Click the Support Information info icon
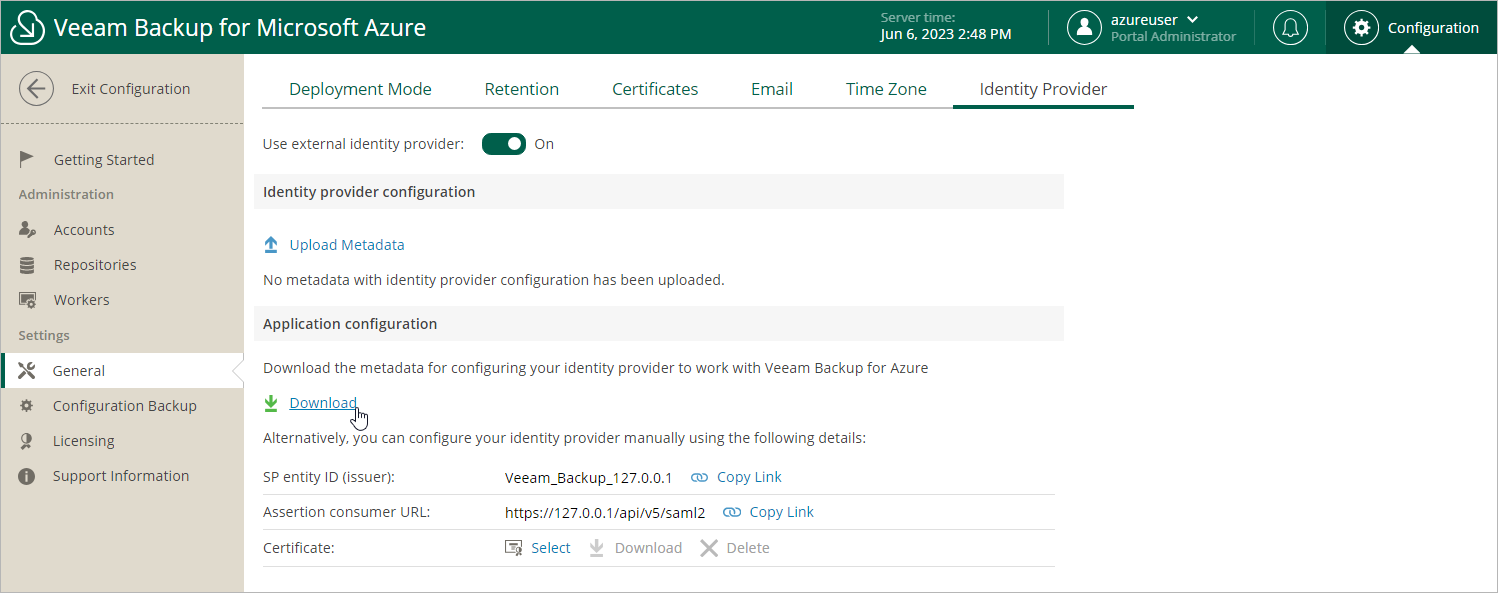Viewport: 1498px width, 593px height. (27, 476)
